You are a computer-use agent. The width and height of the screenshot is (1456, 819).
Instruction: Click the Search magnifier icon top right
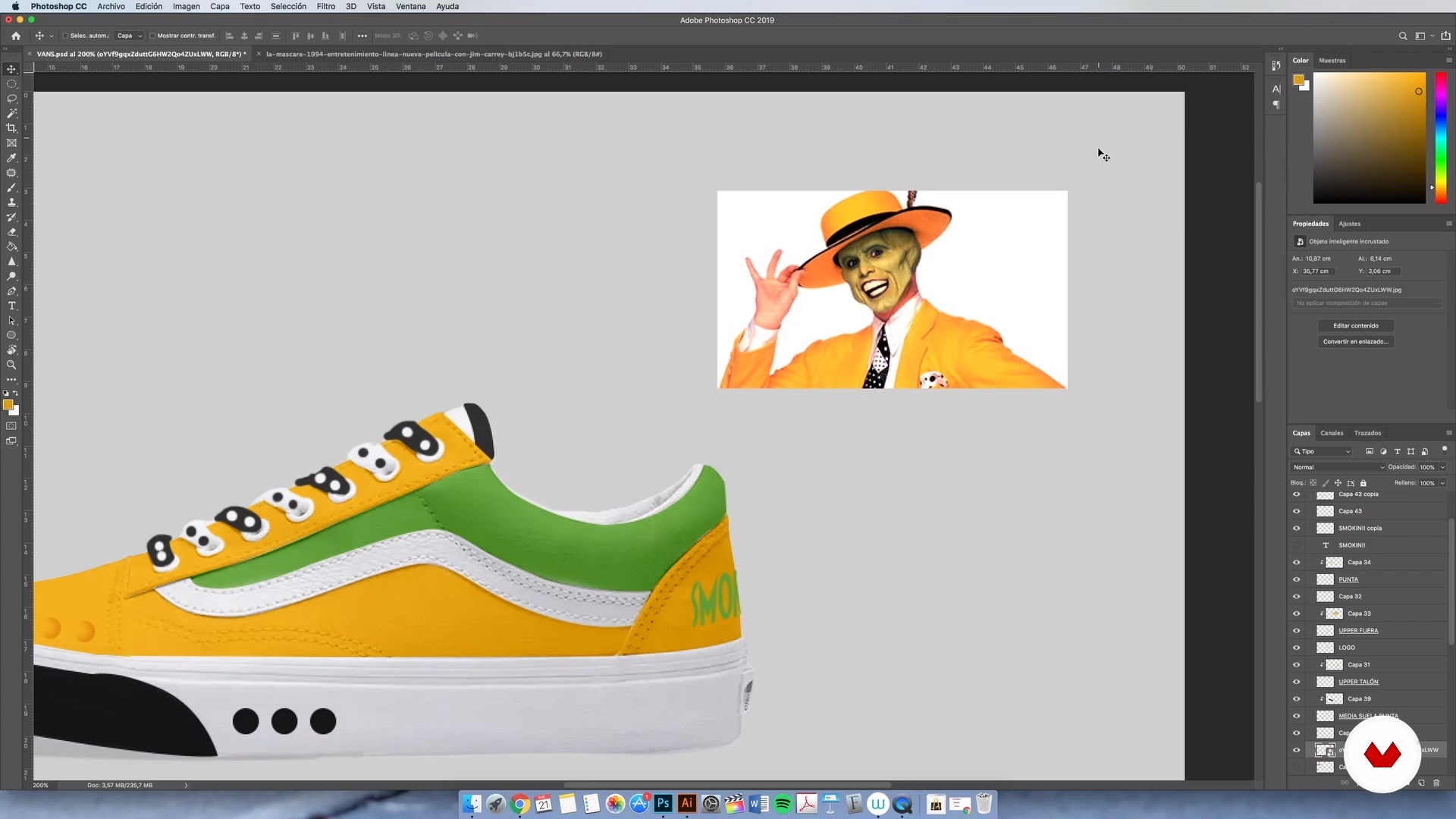click(x=1403, y=36)
